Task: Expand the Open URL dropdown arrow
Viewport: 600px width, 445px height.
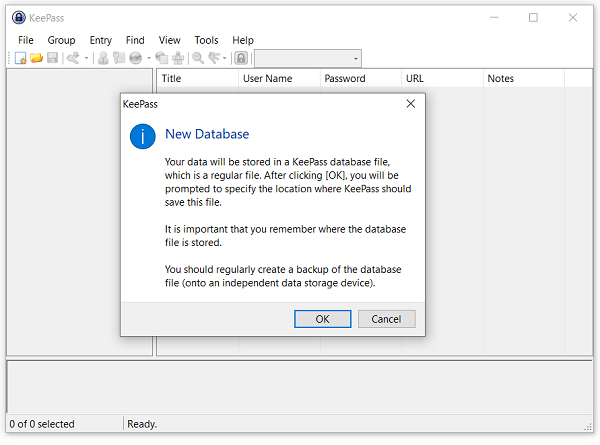Action: point(149,58)
